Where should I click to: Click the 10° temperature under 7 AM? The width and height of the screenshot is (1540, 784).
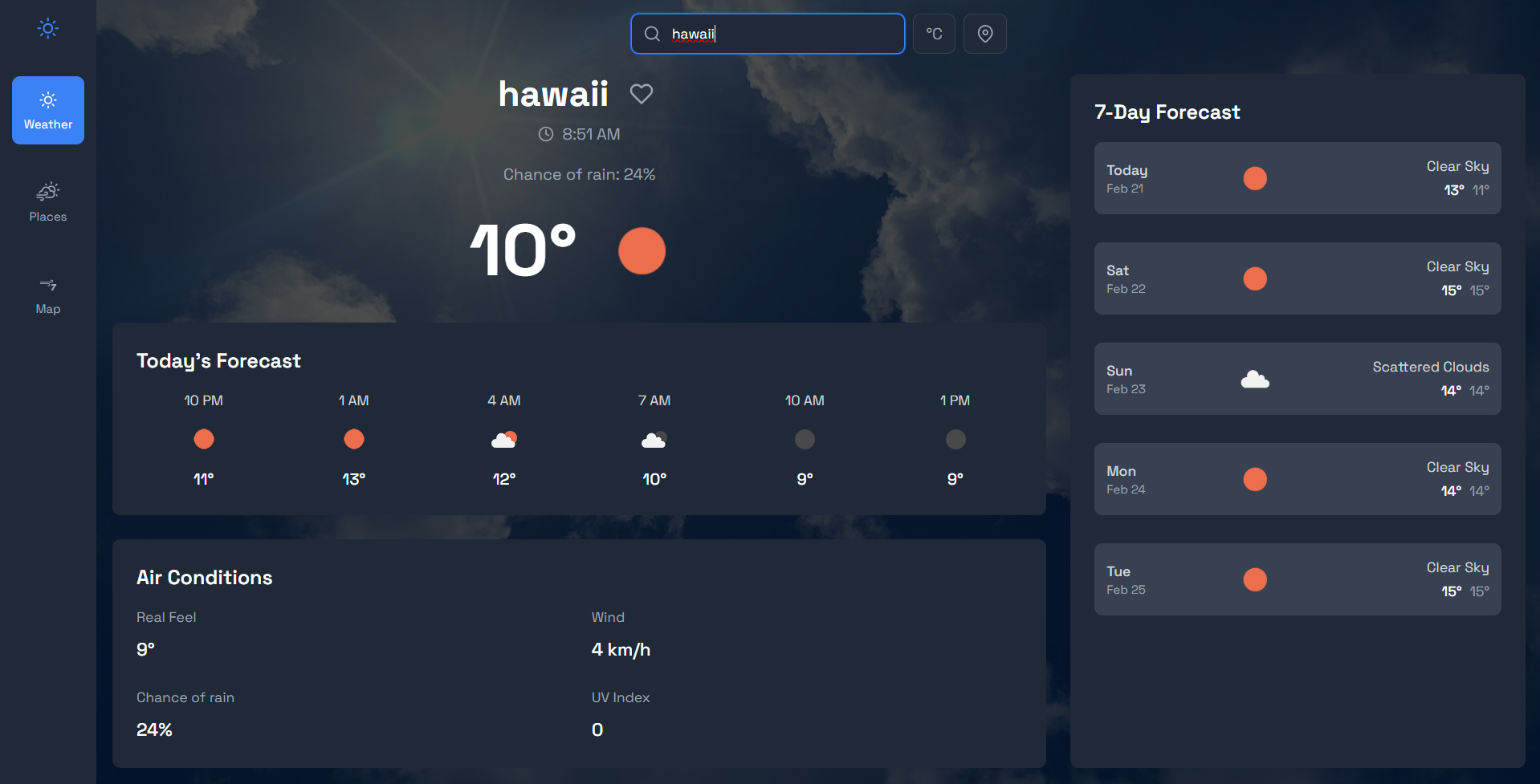click(x=654, y=479)
